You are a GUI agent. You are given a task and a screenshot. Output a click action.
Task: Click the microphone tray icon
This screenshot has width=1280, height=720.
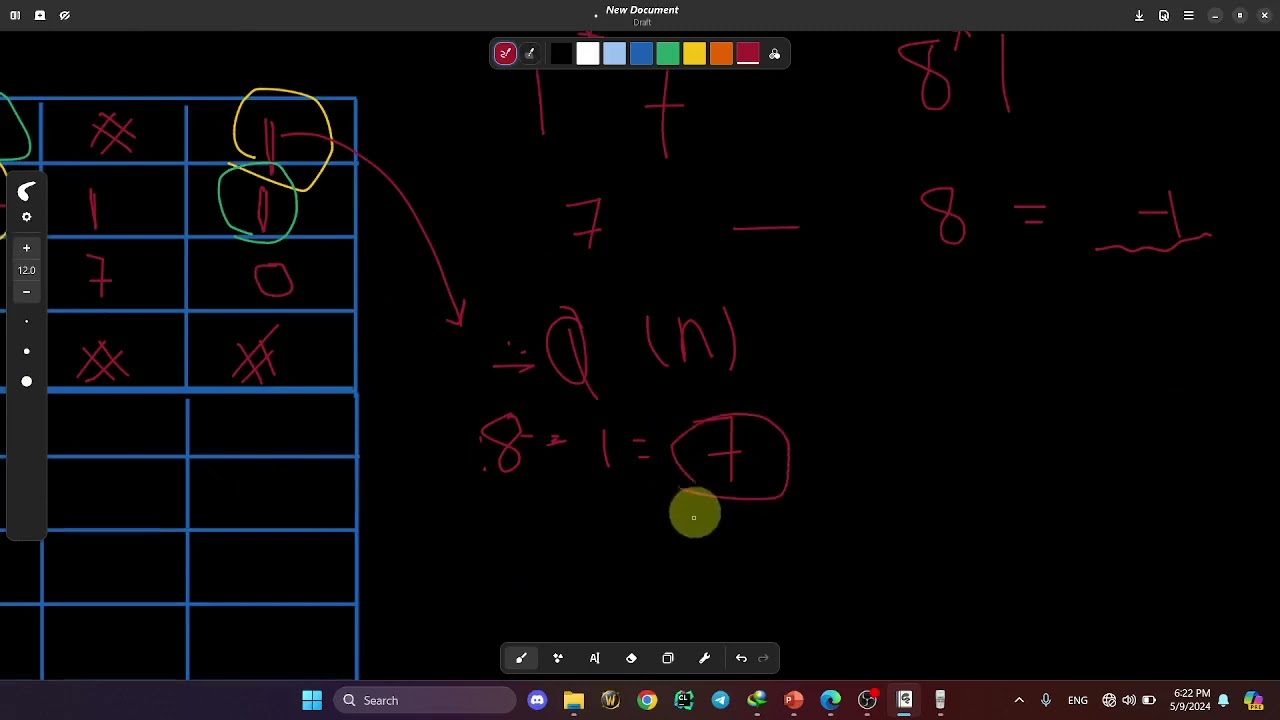point(1046,700)
